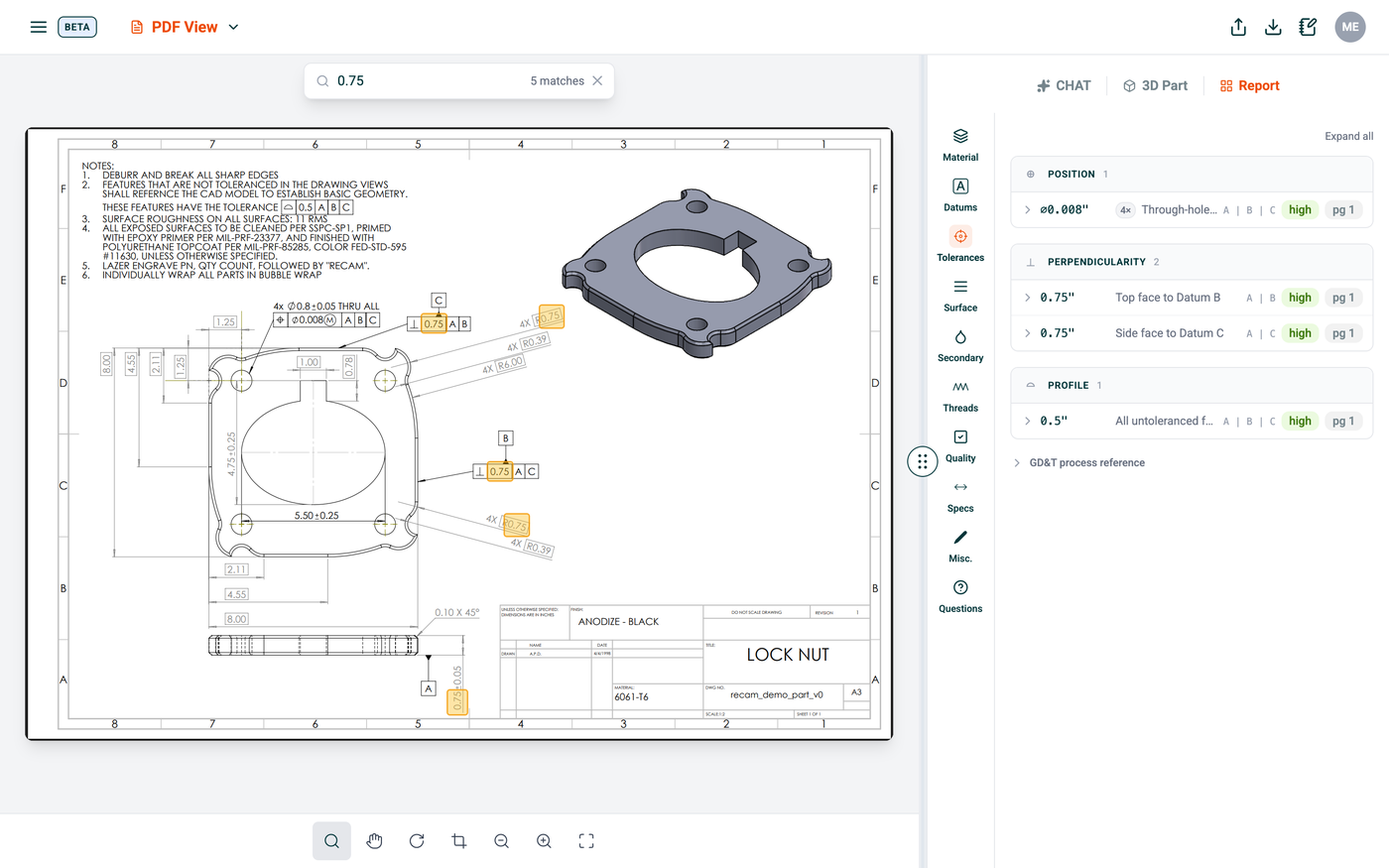The height and width of the screenshot is (868, 1389).
Task: Select the Tolerances section
Action: coord(960,245)
